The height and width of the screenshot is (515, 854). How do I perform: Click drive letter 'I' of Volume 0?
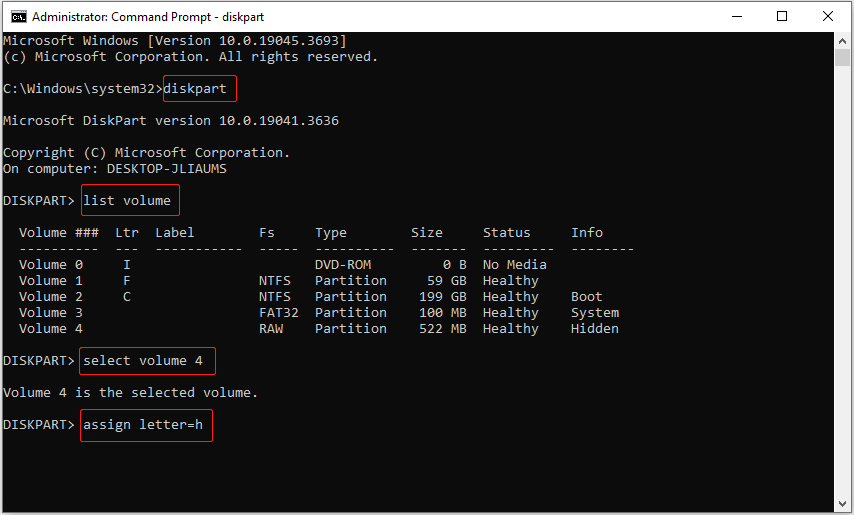(x=127, y=265)
